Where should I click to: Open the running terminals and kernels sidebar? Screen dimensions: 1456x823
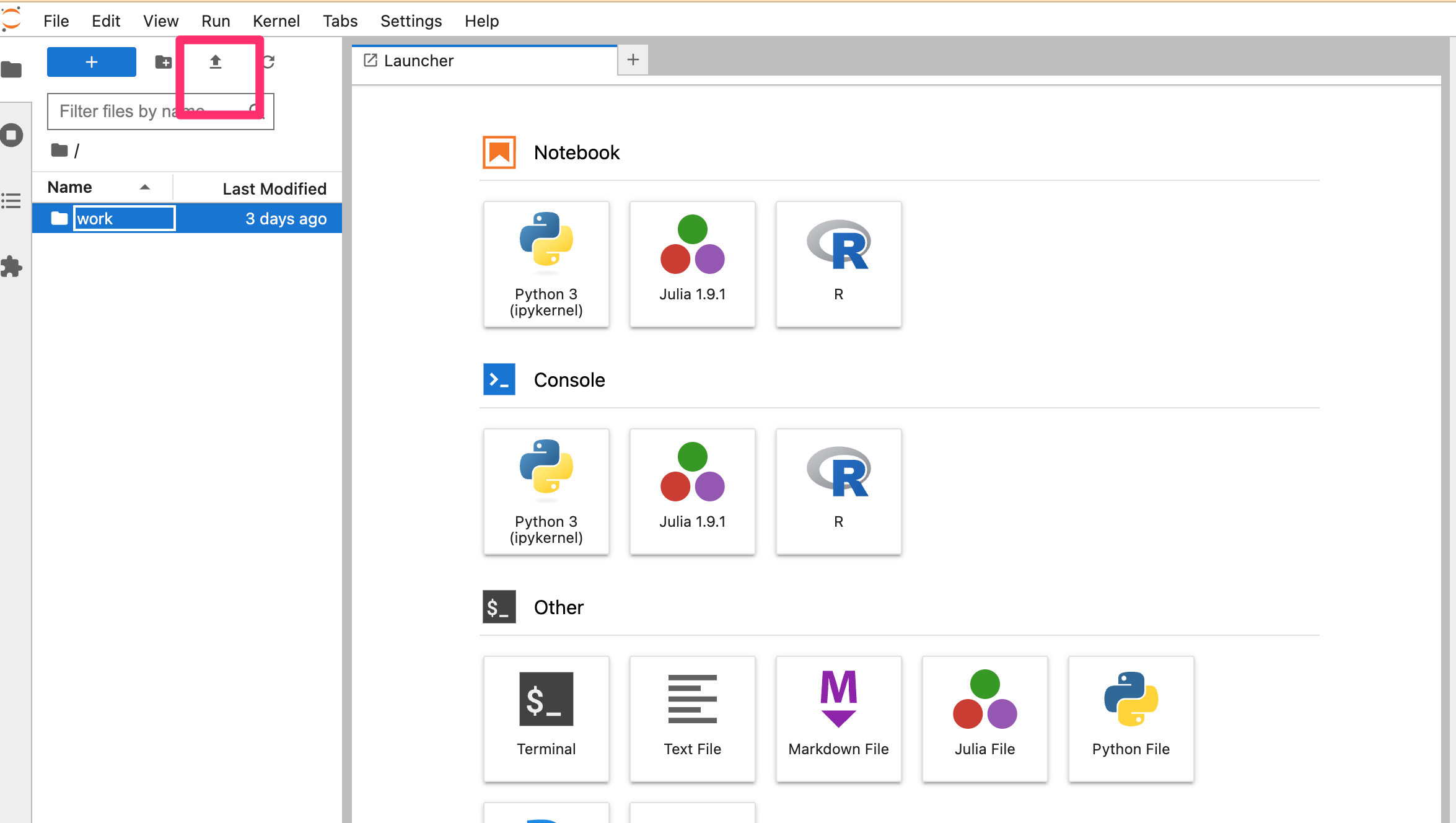12,135
